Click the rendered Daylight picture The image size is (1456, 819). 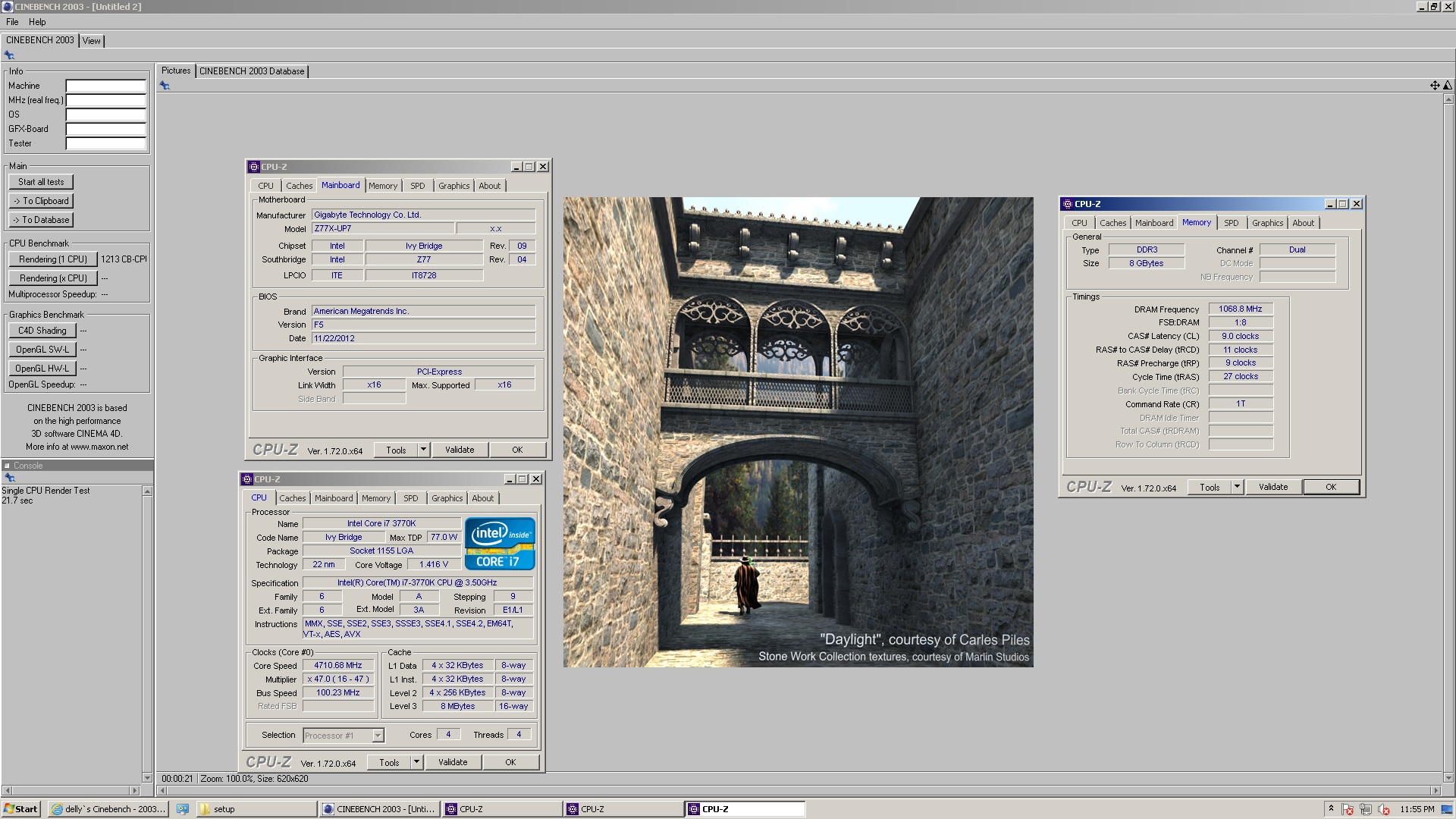click(798, 432)
